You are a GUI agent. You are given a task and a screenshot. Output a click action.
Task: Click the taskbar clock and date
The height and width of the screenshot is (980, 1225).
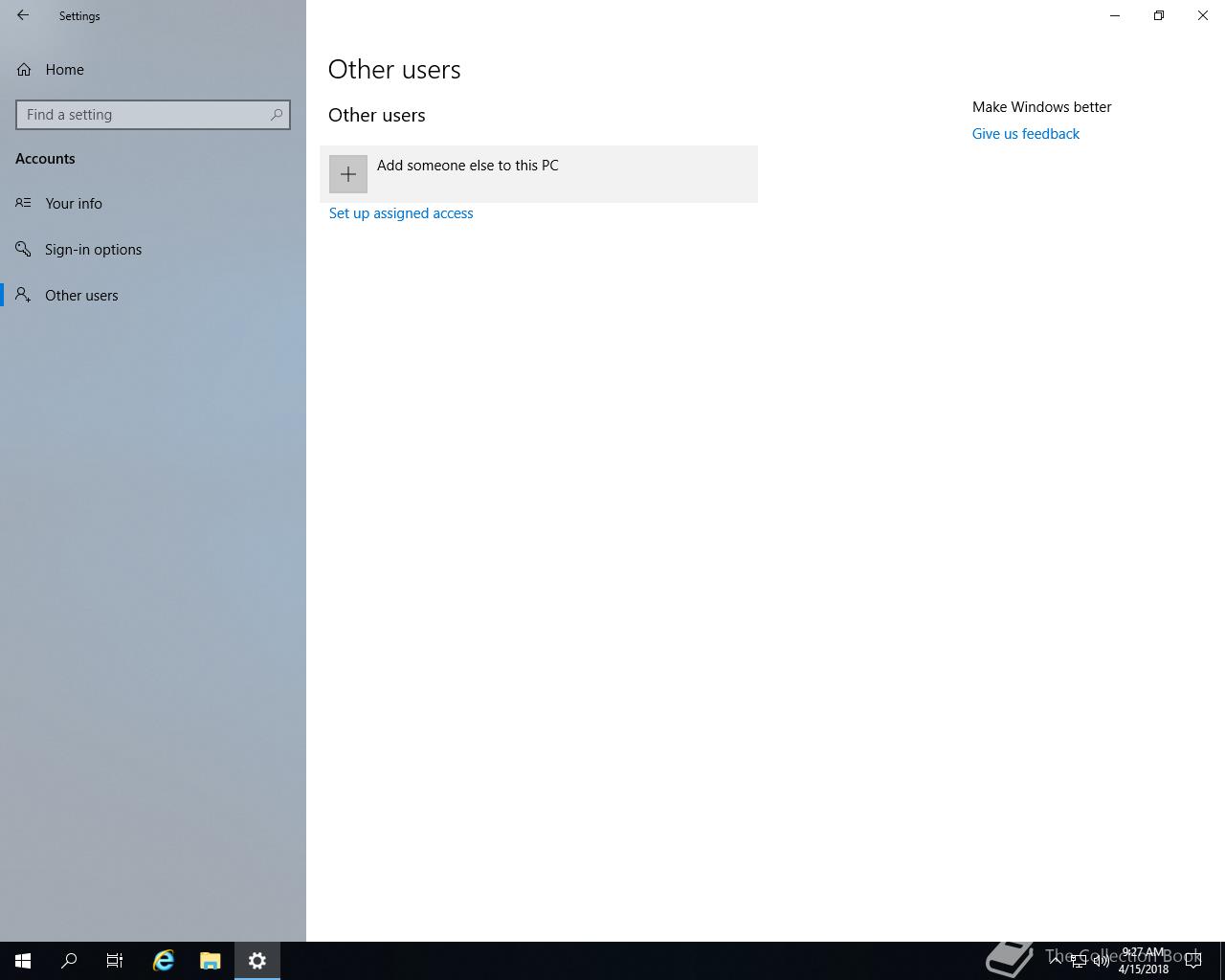pyautogui.click(x=1144, y=961)
